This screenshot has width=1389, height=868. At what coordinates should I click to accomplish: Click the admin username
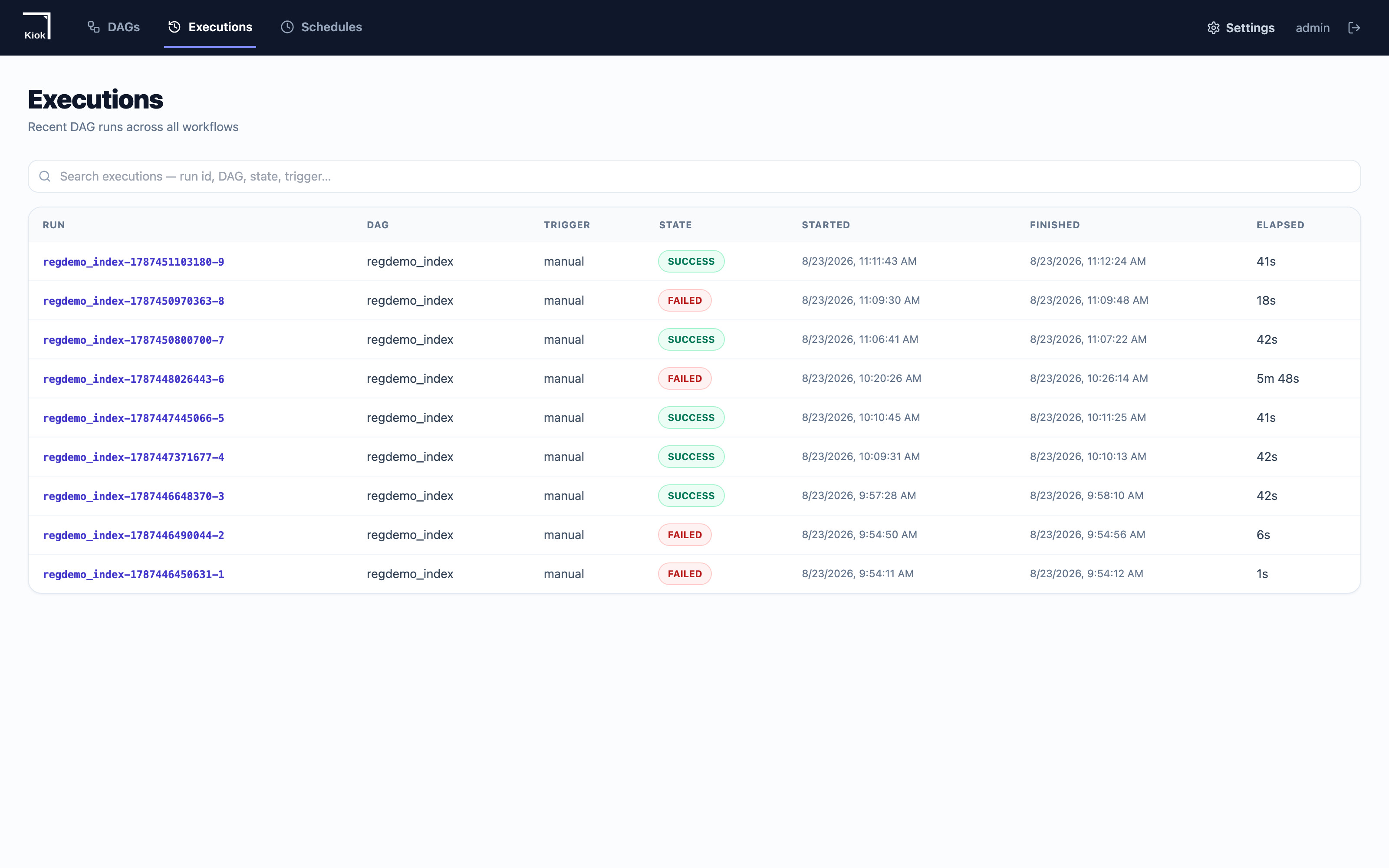[1312, 27]
